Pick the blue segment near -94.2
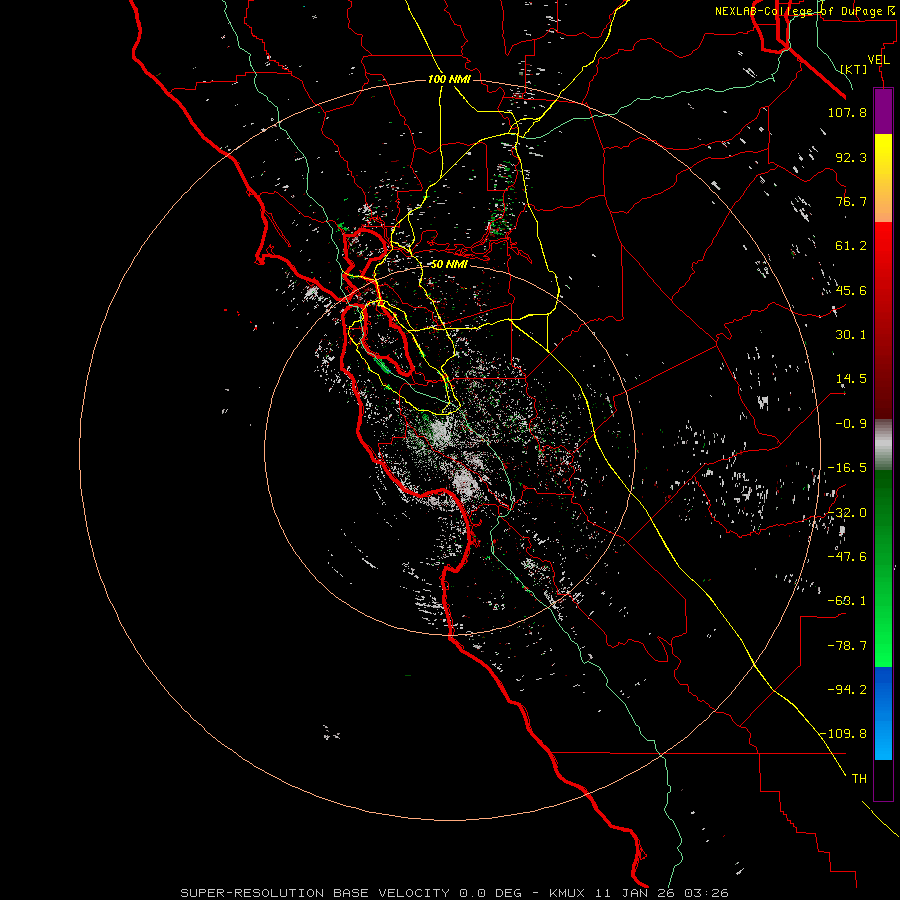This screenshot has height=900, width=900. pos(883,689)
